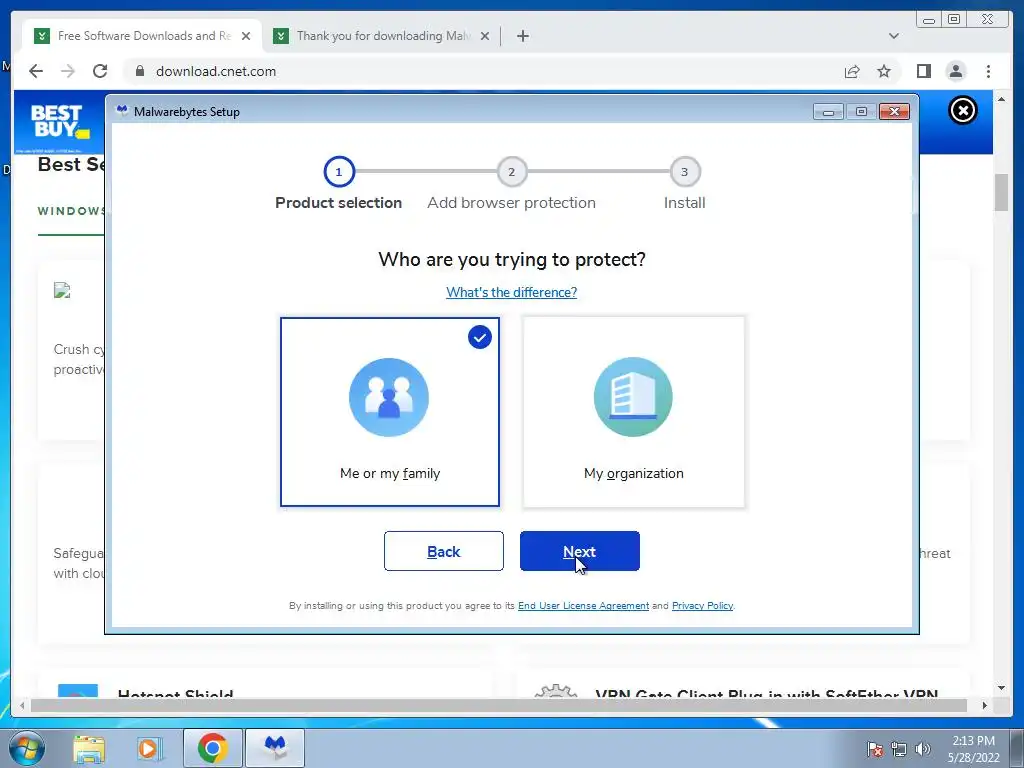Go forward in Chrome browser
The width and height of the screenshot is (1024, 768).
tap(68, 71)
